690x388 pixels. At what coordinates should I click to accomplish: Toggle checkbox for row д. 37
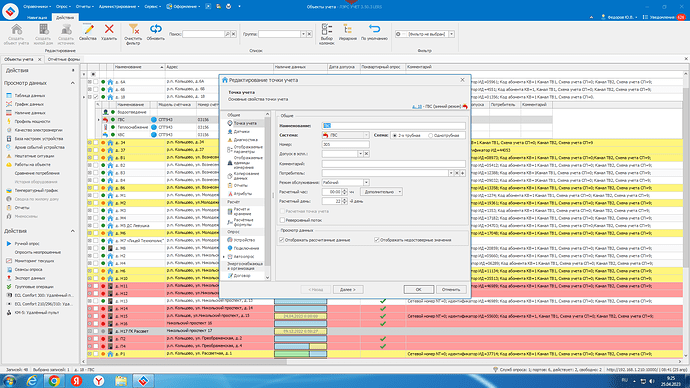[x=95, y=150]
